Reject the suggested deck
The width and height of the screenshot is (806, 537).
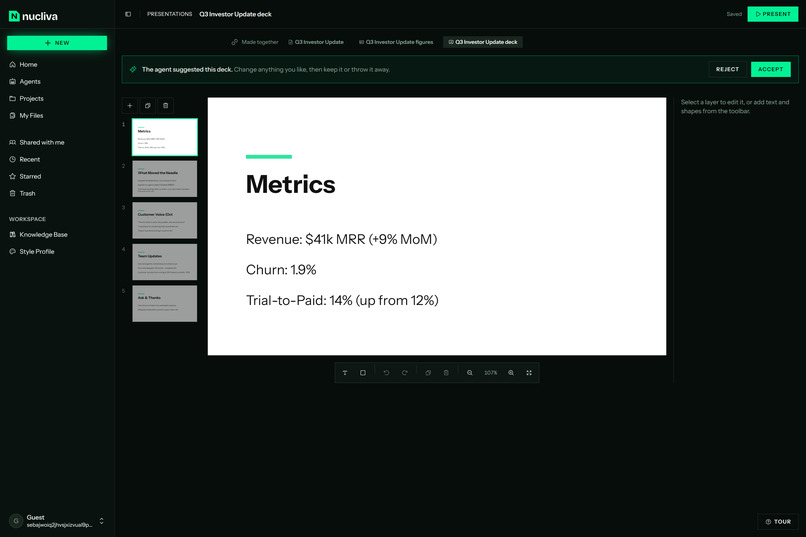pos(727,69)
